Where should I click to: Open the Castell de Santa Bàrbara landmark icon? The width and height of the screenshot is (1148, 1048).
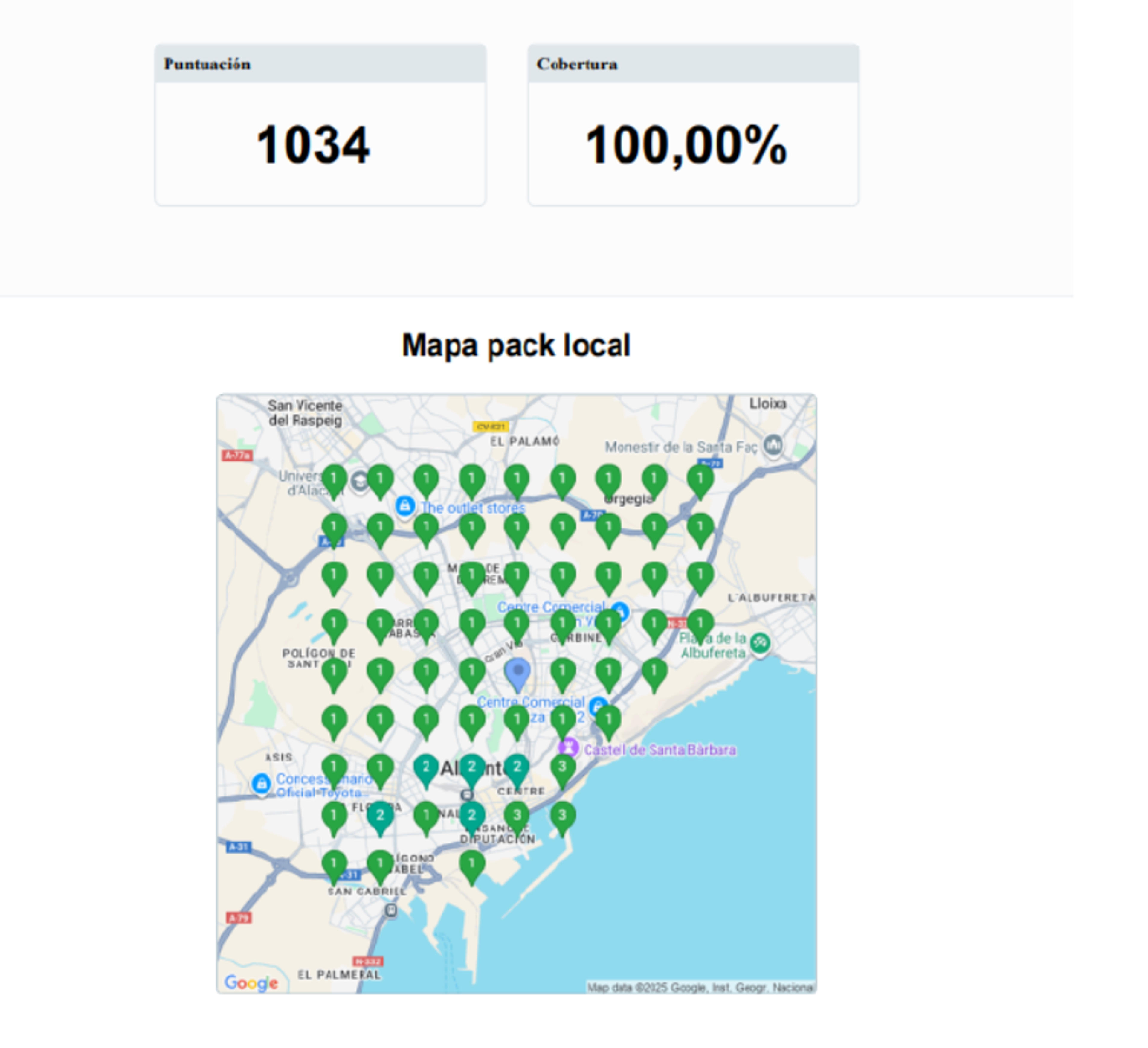(x=568, y=748)
